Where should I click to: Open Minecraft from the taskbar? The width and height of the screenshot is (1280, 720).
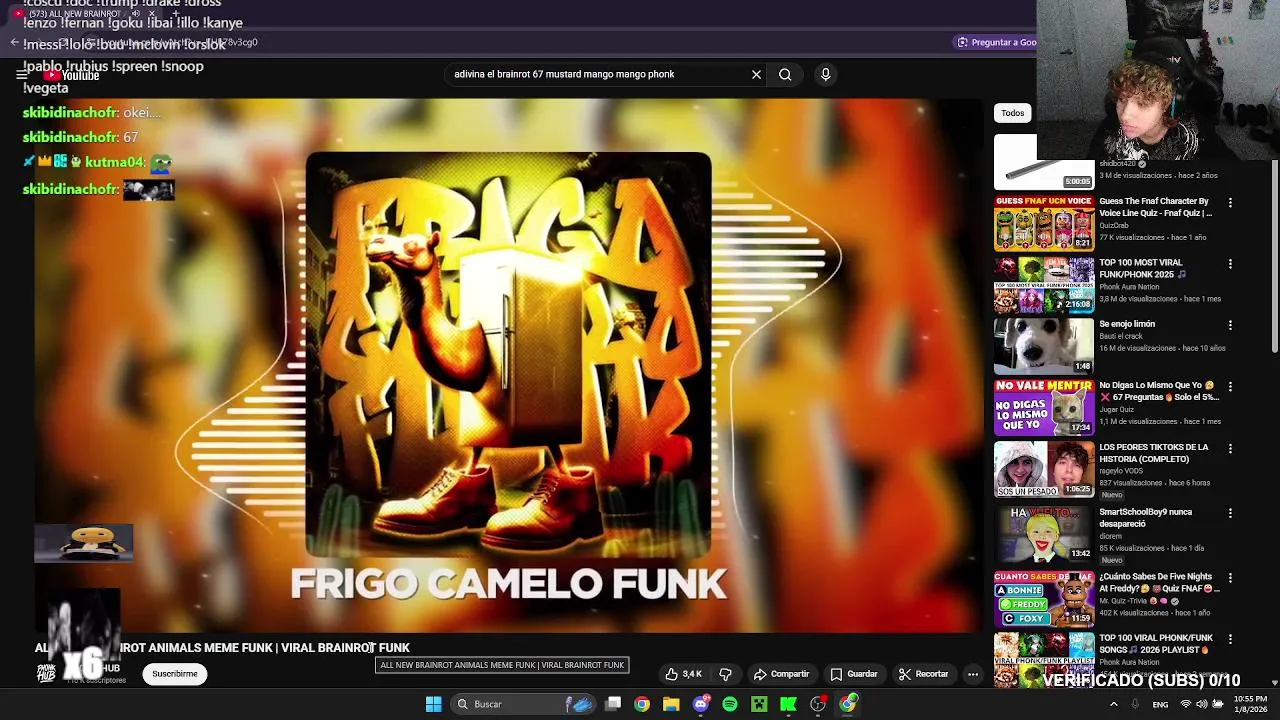759,704
